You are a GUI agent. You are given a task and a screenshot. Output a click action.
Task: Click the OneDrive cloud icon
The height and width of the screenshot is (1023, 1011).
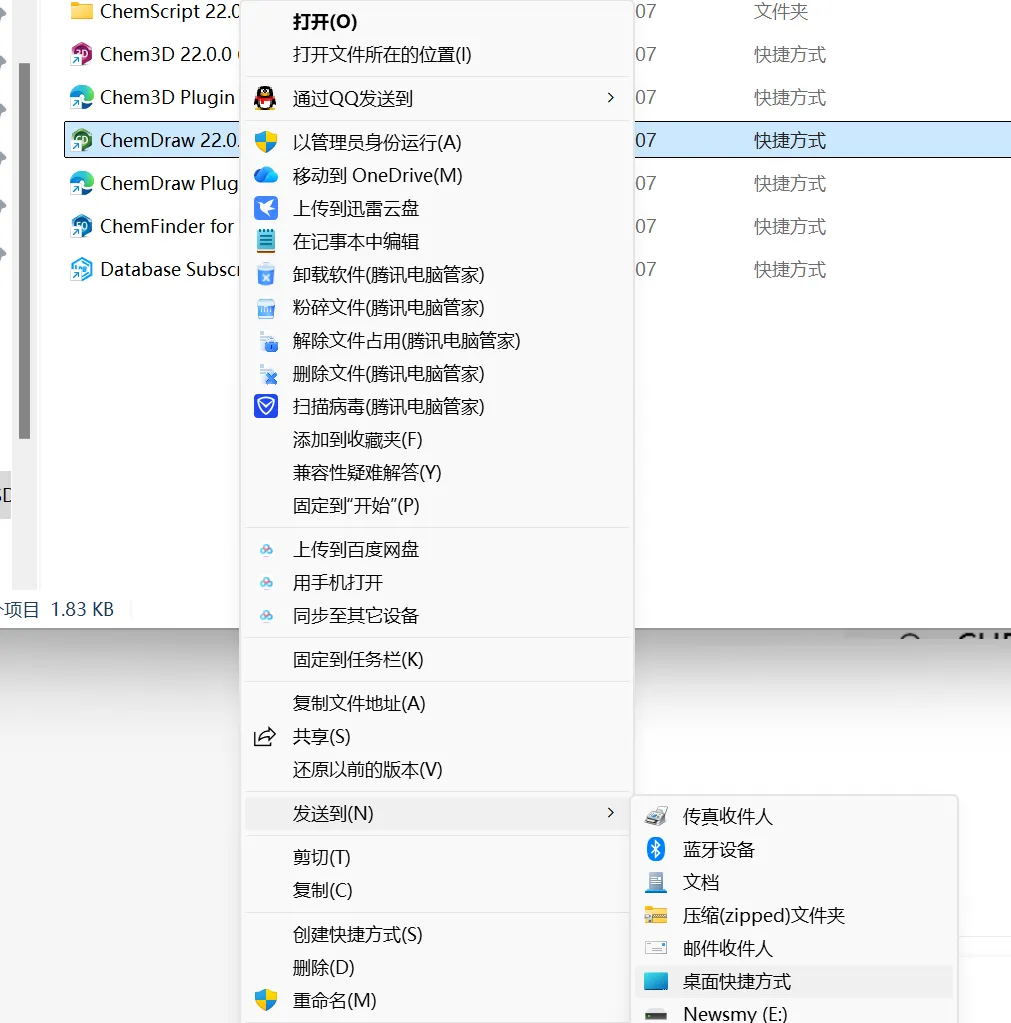click(x=265, y=176)
